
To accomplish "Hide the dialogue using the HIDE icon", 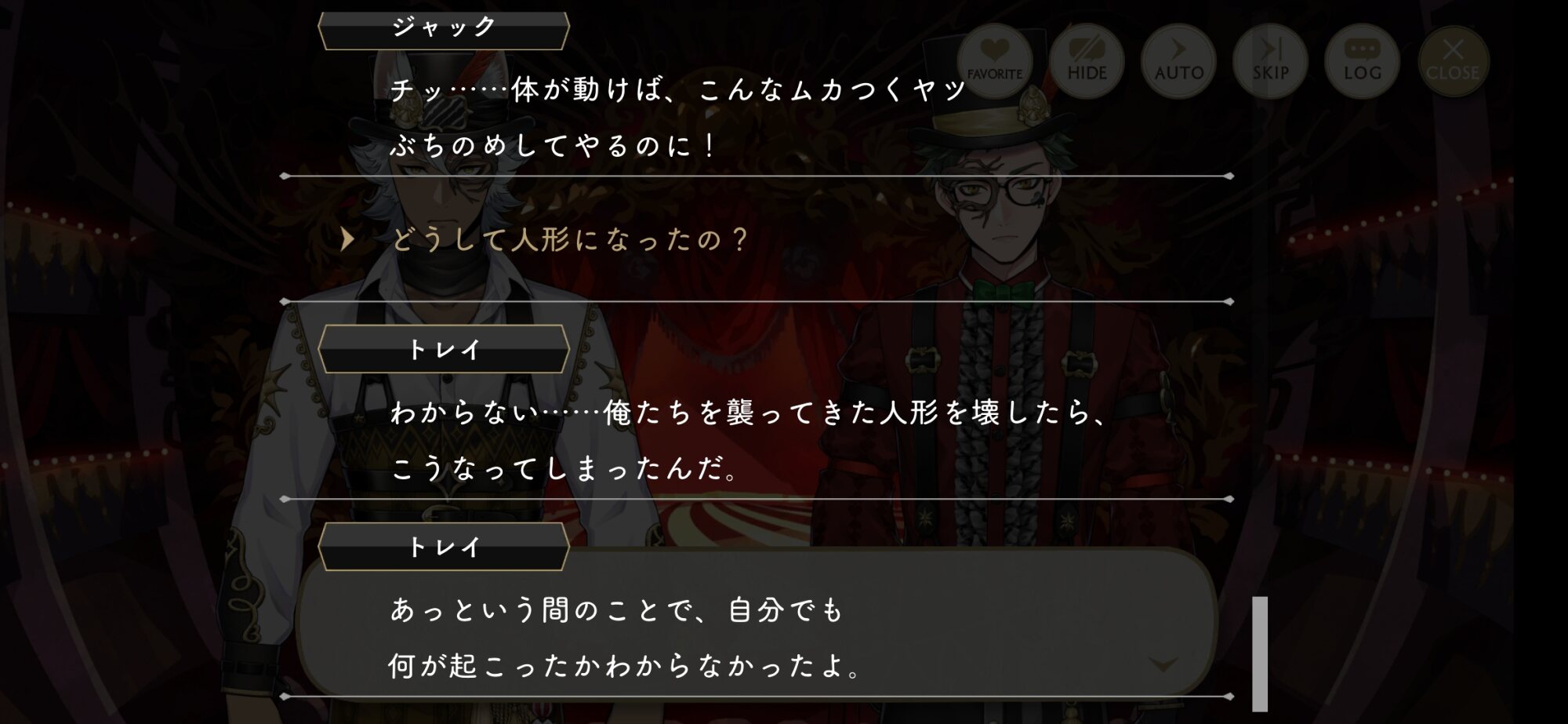I will (x=1087, y=61).
